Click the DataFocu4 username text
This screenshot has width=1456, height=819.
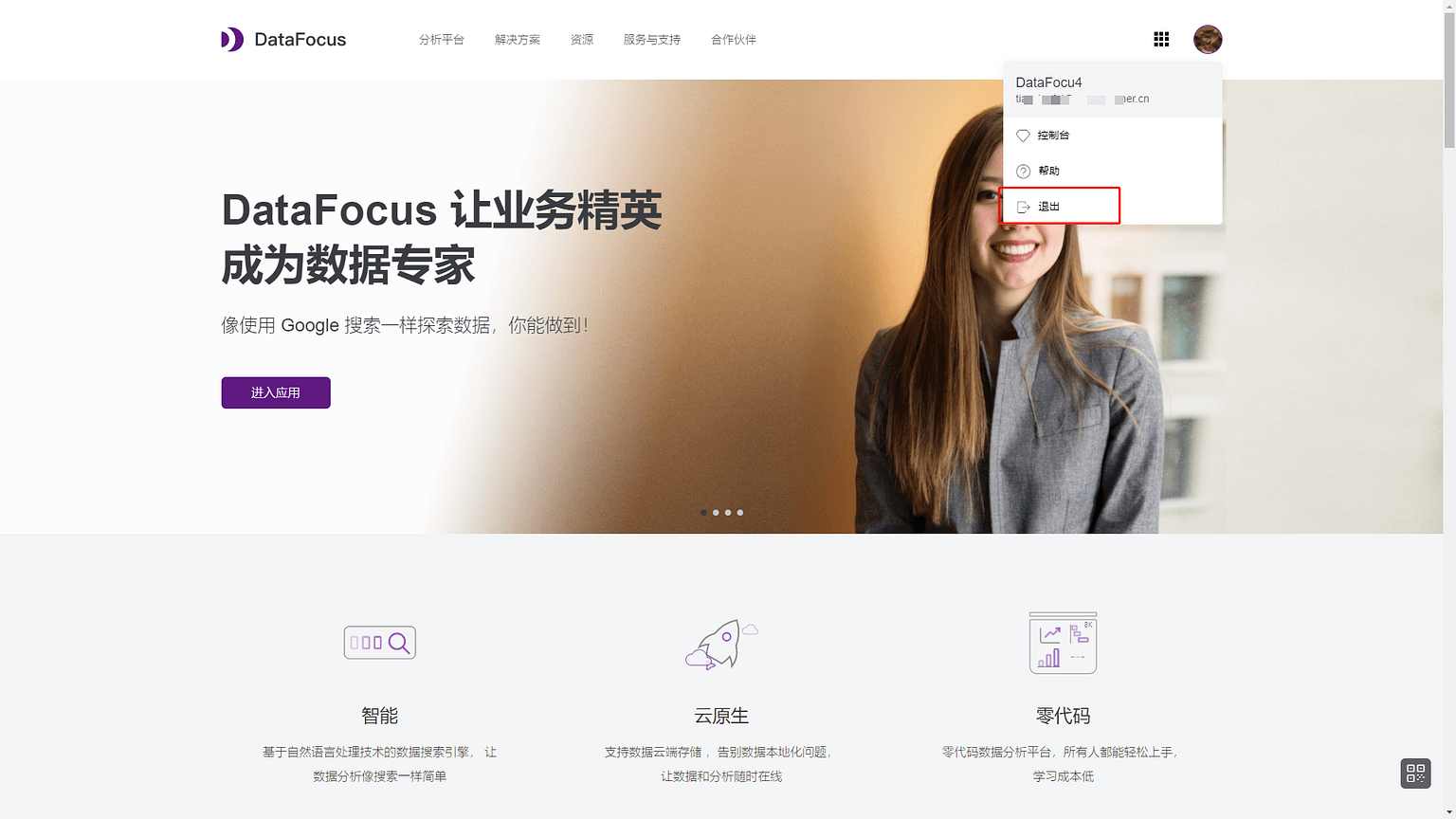coord(1048,82)
